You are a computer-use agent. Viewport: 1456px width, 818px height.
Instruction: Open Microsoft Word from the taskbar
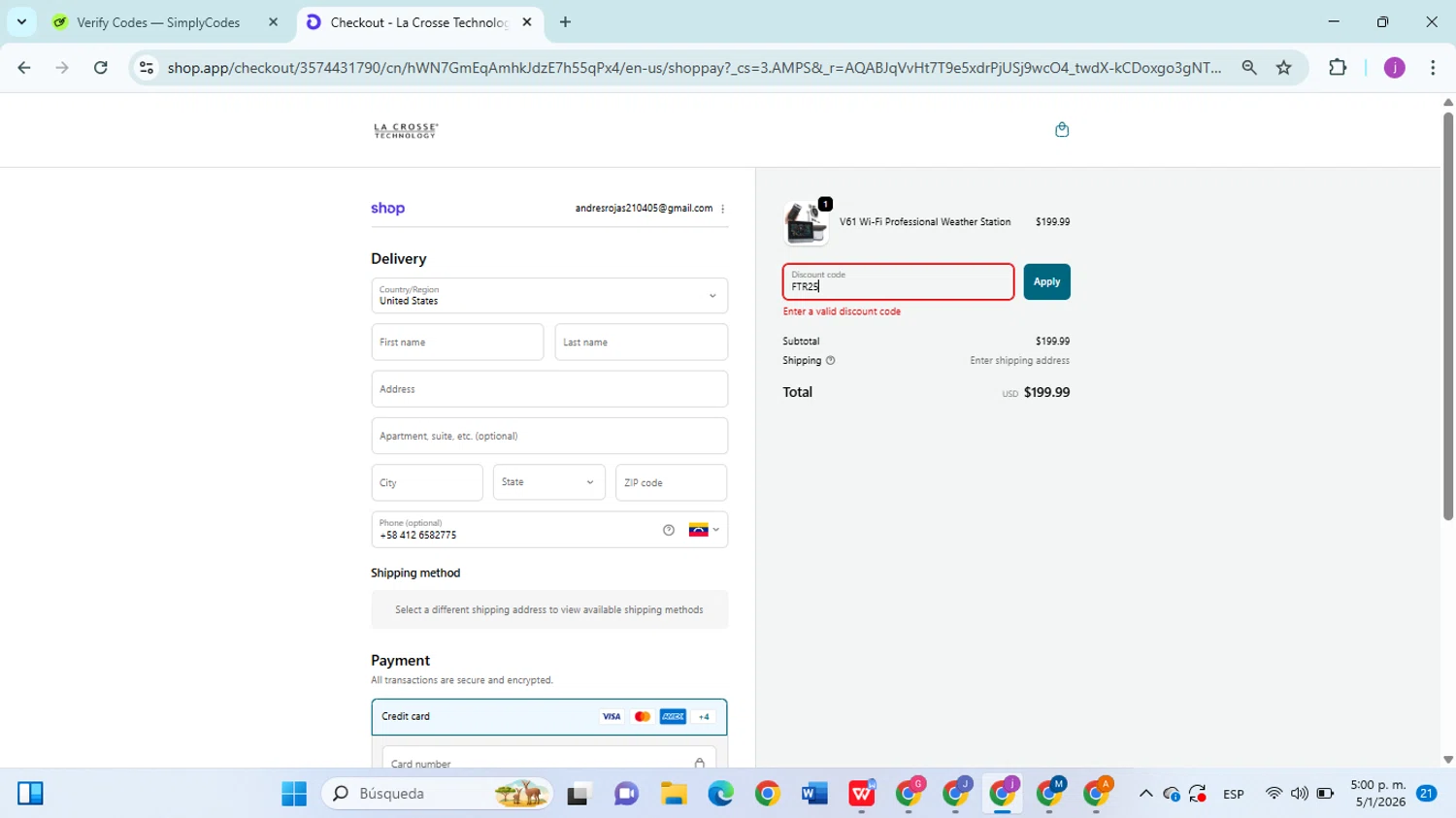(814, 794)
